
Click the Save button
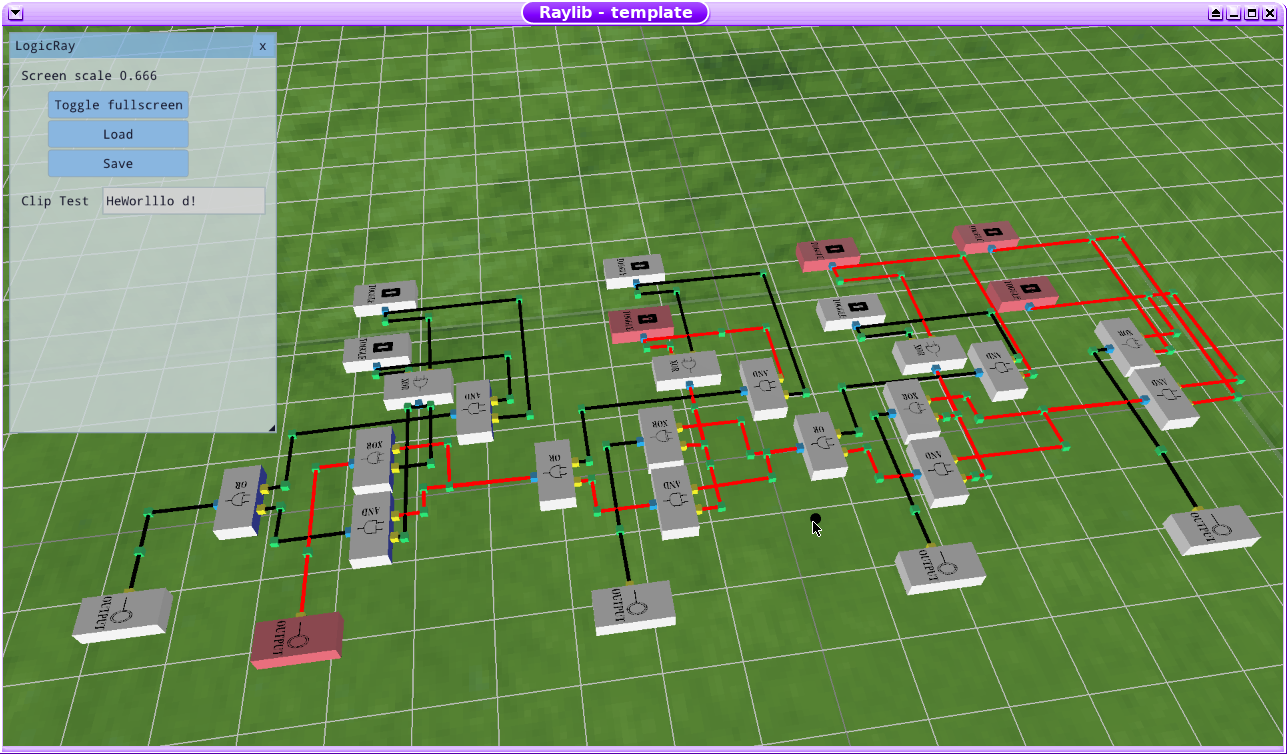118,163
